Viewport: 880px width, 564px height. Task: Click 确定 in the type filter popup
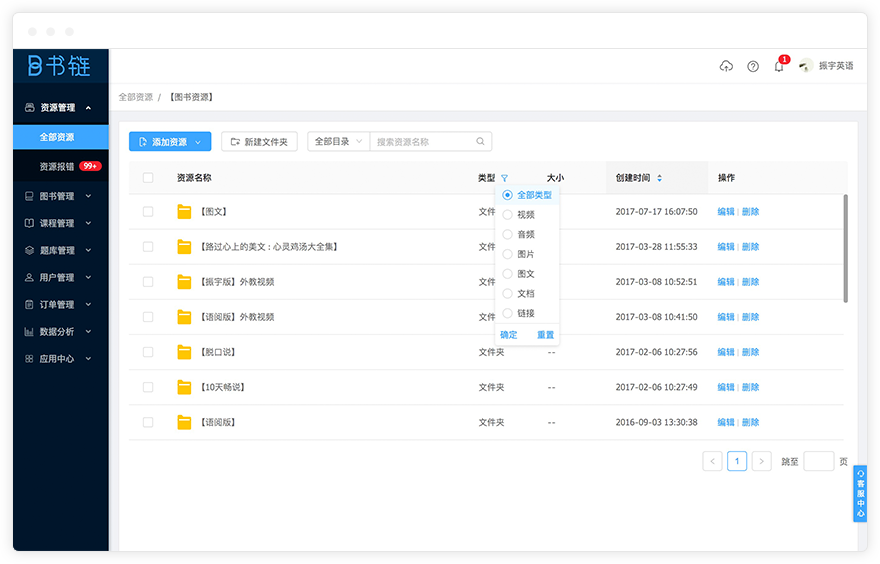tap(509, 335)
